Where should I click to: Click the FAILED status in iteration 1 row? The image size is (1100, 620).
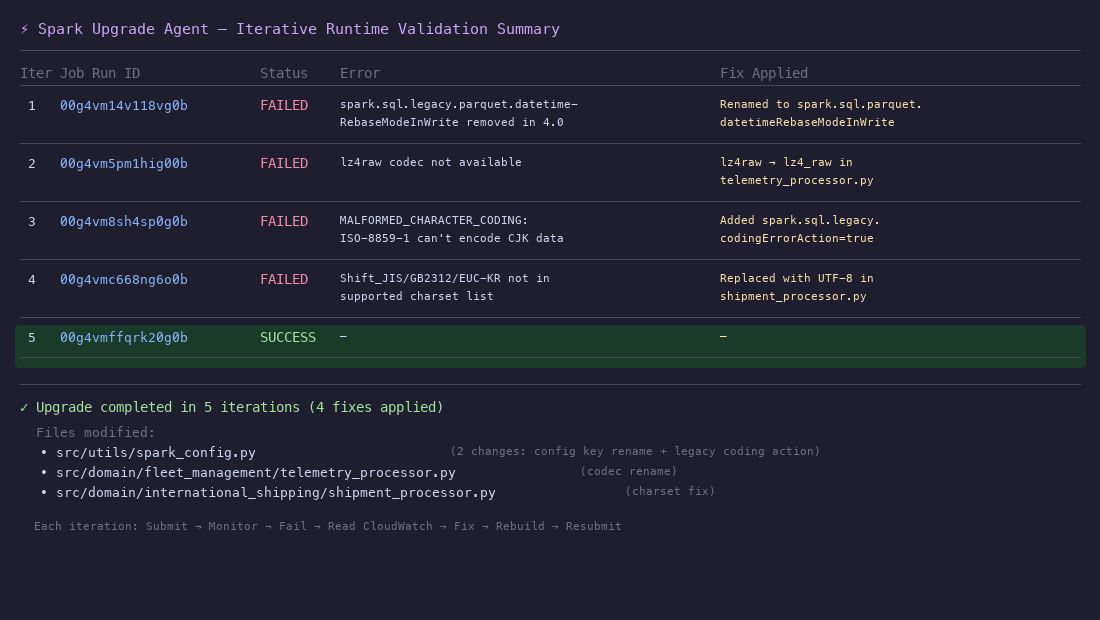[284, 106]
